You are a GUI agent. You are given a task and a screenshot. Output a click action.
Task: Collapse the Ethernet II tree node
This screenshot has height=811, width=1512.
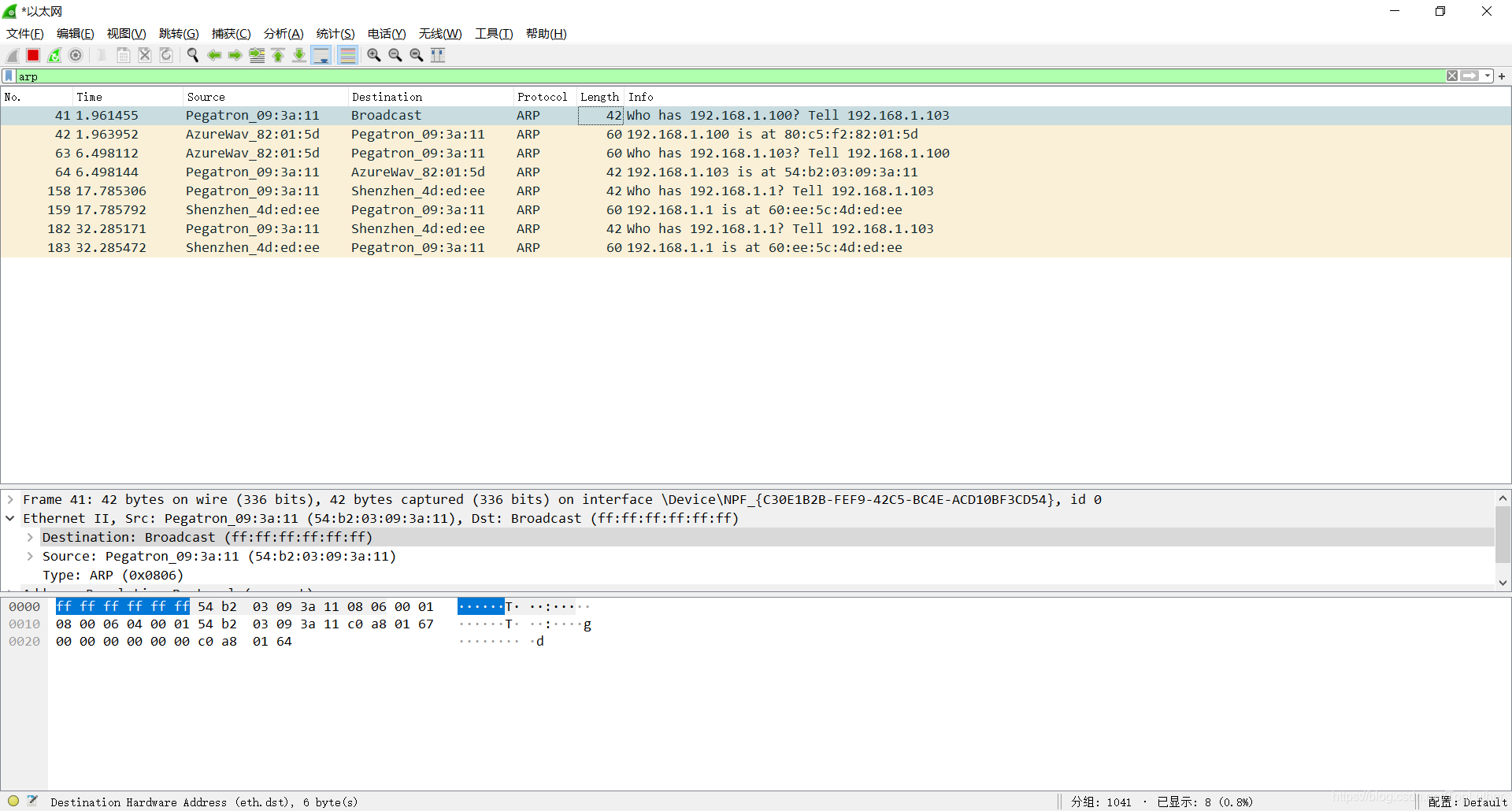coord(10,518)
